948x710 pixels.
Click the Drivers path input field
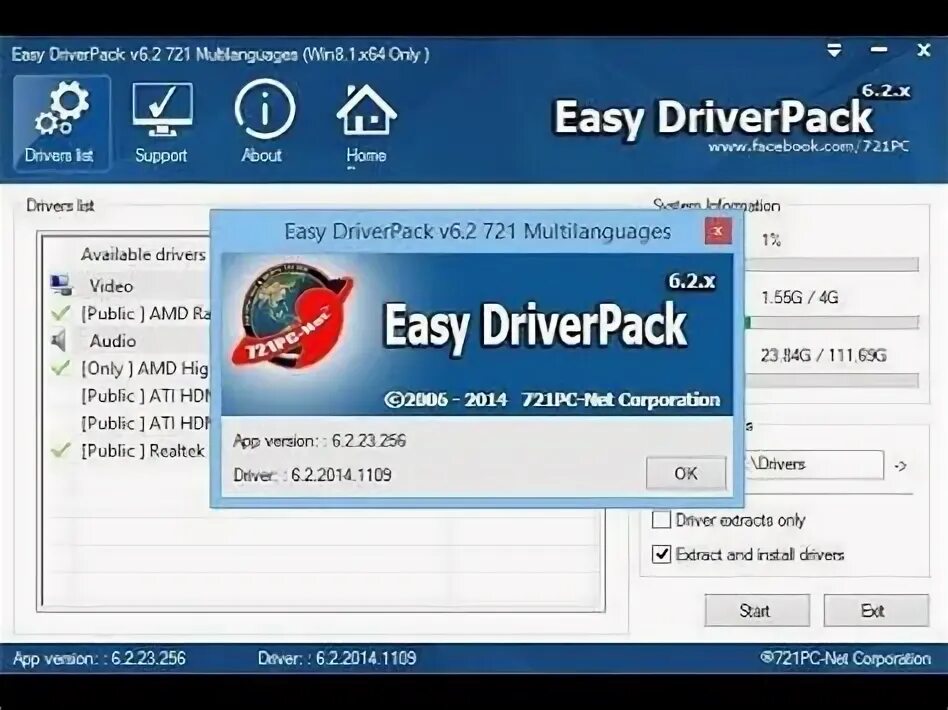point(813,464)
